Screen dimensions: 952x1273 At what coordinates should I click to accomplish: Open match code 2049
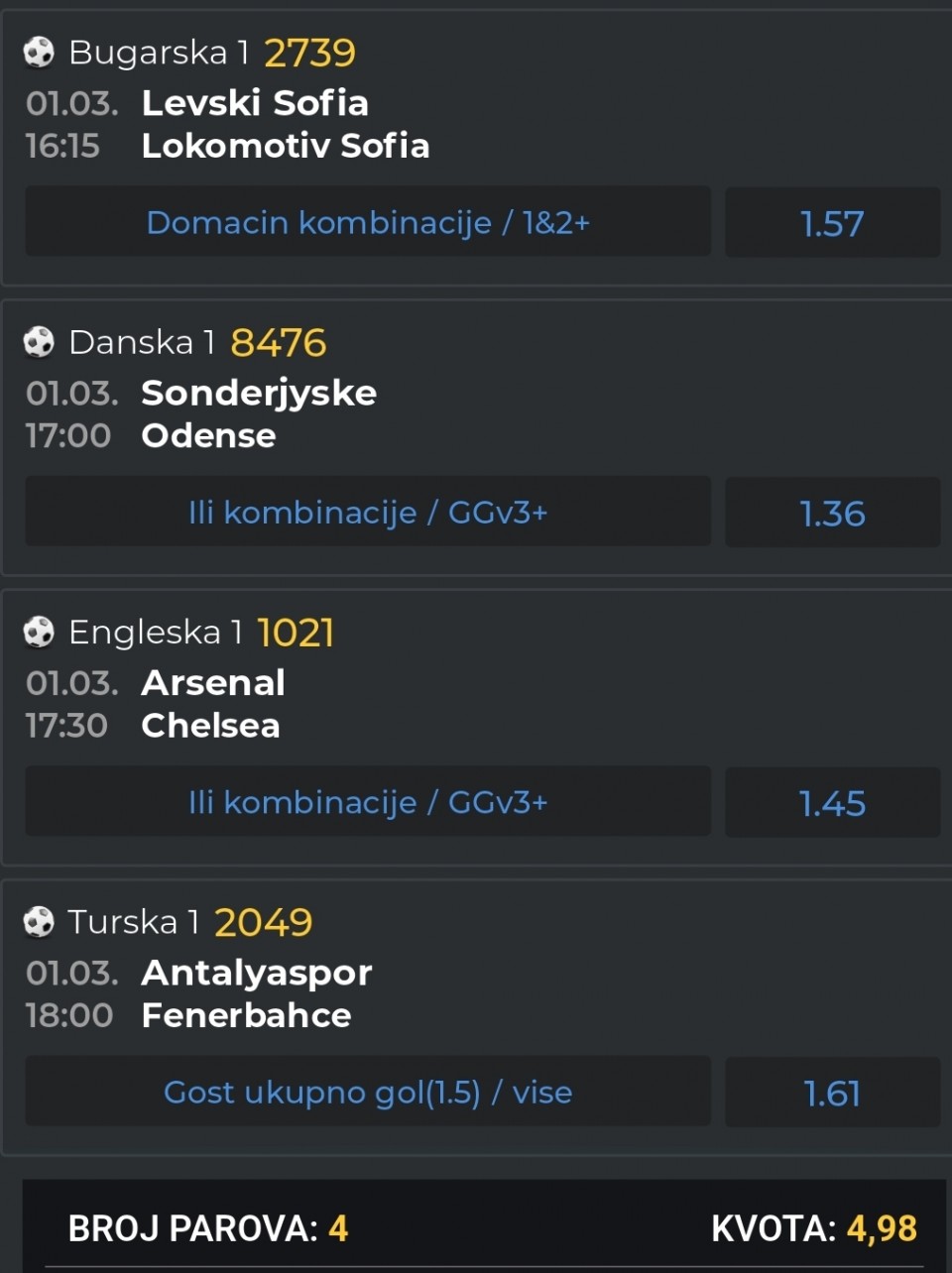263,923
